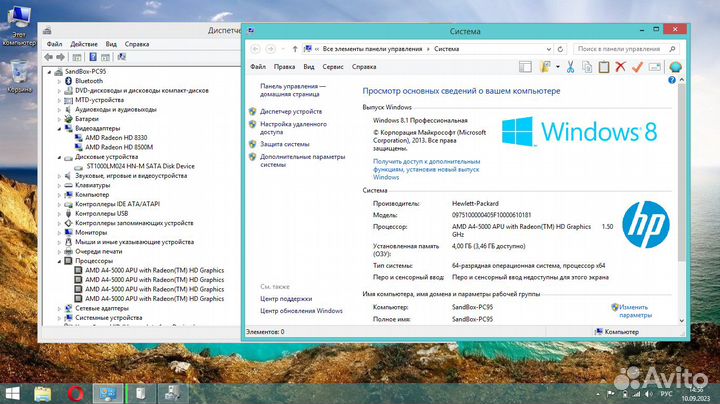Toggle console tree icon in Device Manager toolbar
The height and width of the screenshot is (404, 720).
[77, 57]
